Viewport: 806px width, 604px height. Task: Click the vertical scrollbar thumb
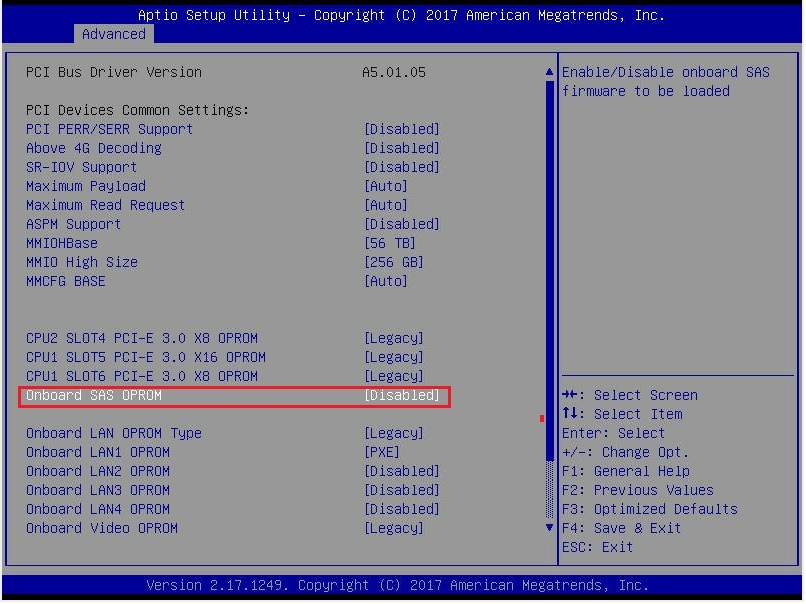(x=548, y=270)
